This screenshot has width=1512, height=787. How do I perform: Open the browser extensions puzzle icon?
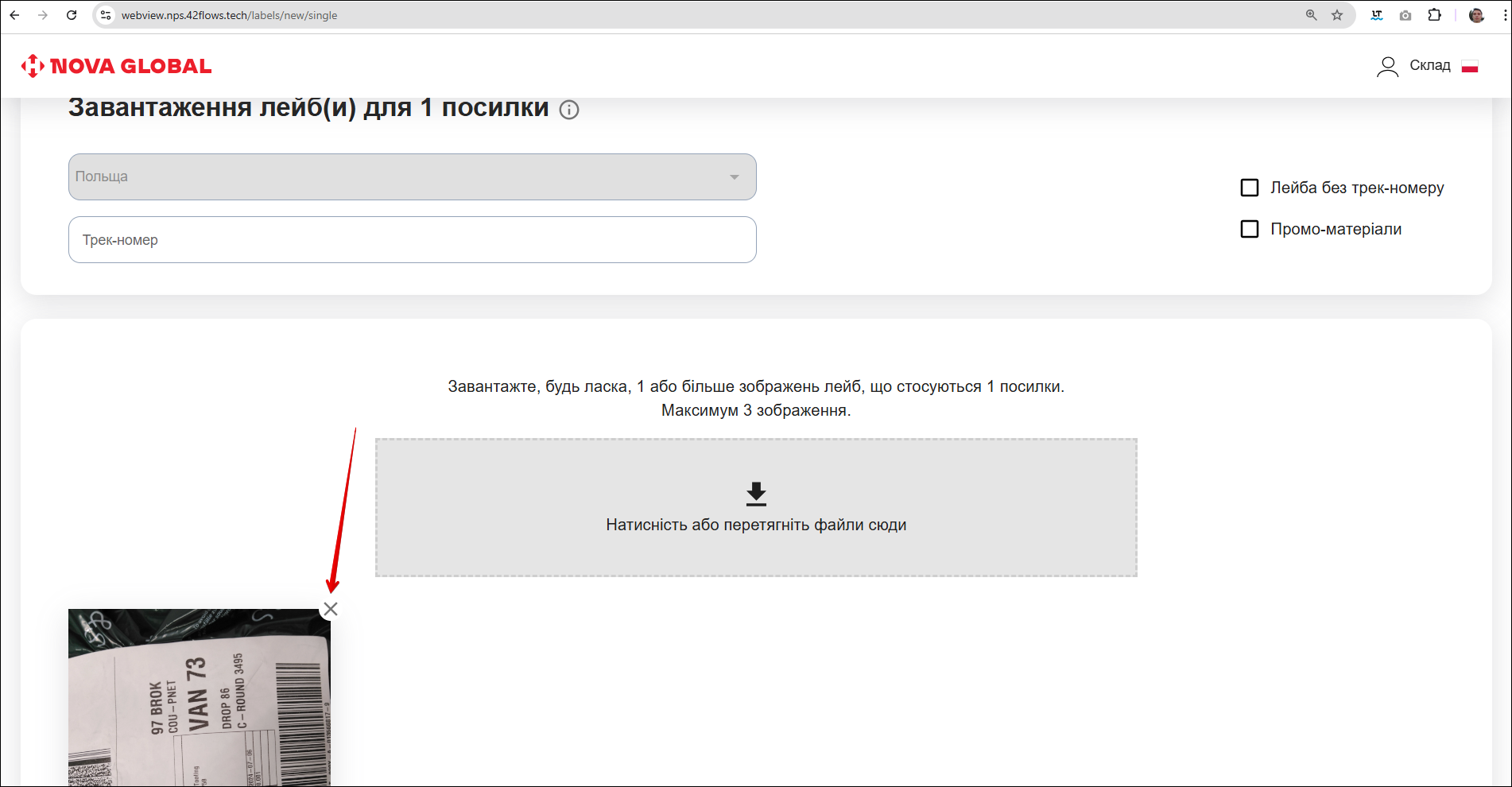click(x=1434, y=15)
